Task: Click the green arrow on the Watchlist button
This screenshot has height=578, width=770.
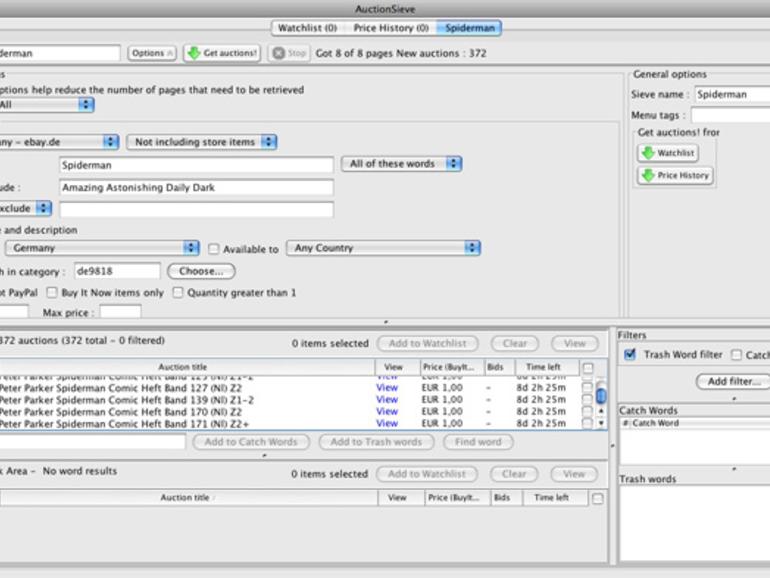Action: point(648,153)
